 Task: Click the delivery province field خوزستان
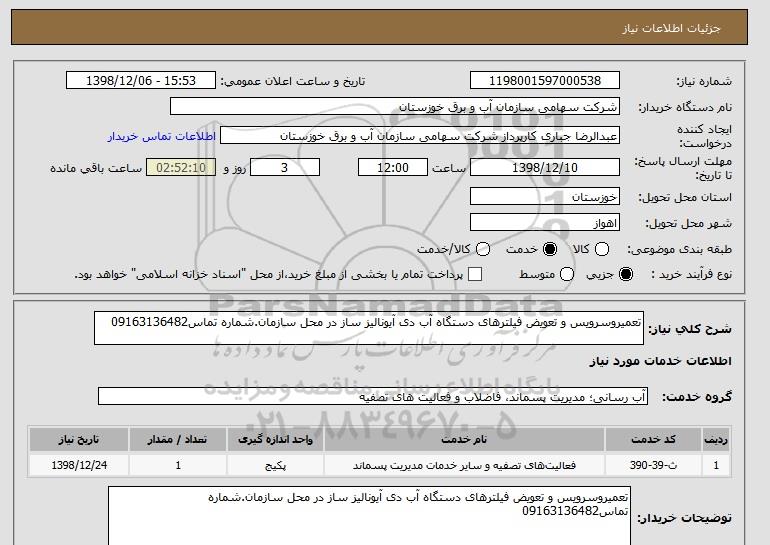tap(545, 197)
